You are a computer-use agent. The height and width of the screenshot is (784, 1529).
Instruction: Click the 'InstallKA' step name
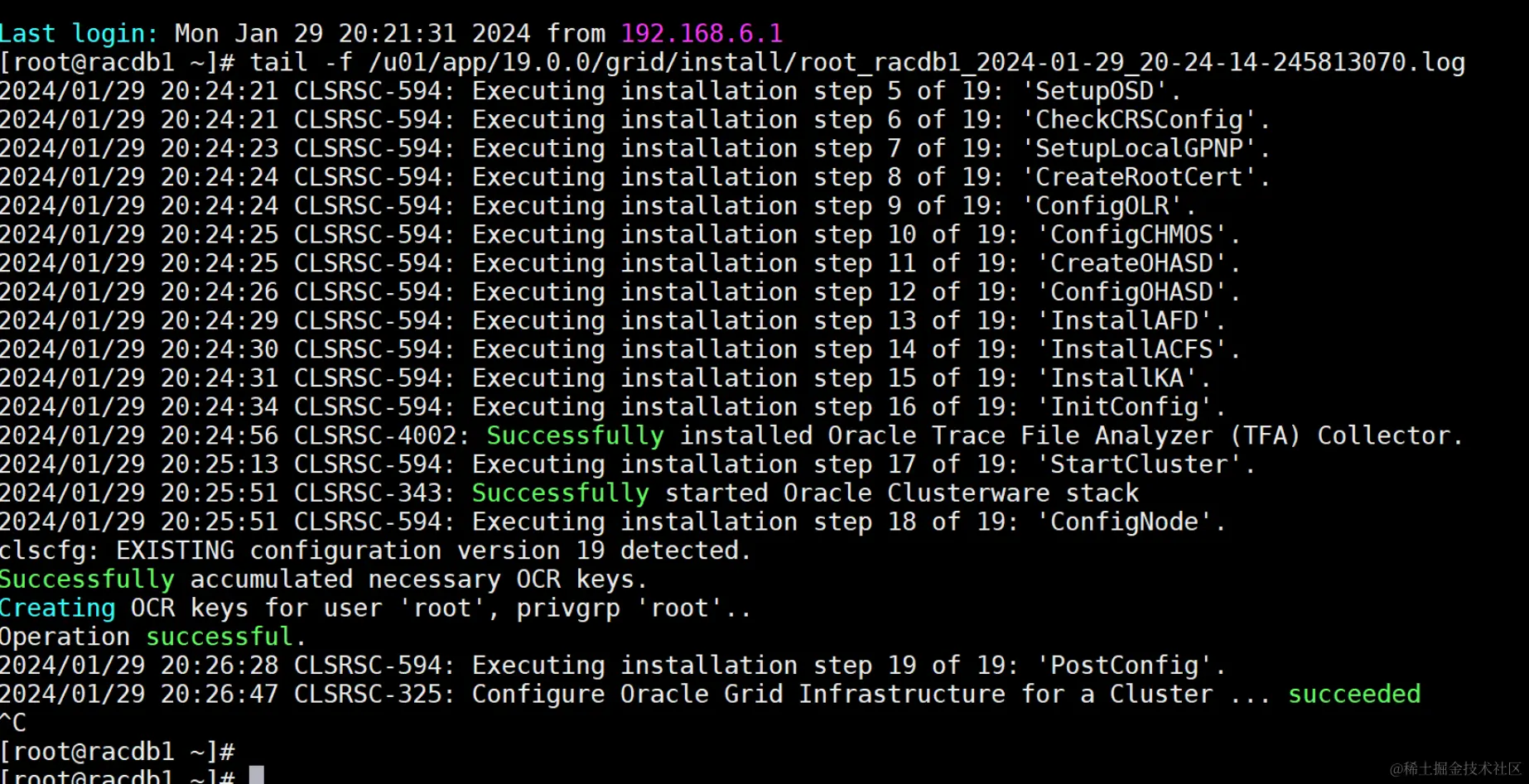tap(1117, 378)
